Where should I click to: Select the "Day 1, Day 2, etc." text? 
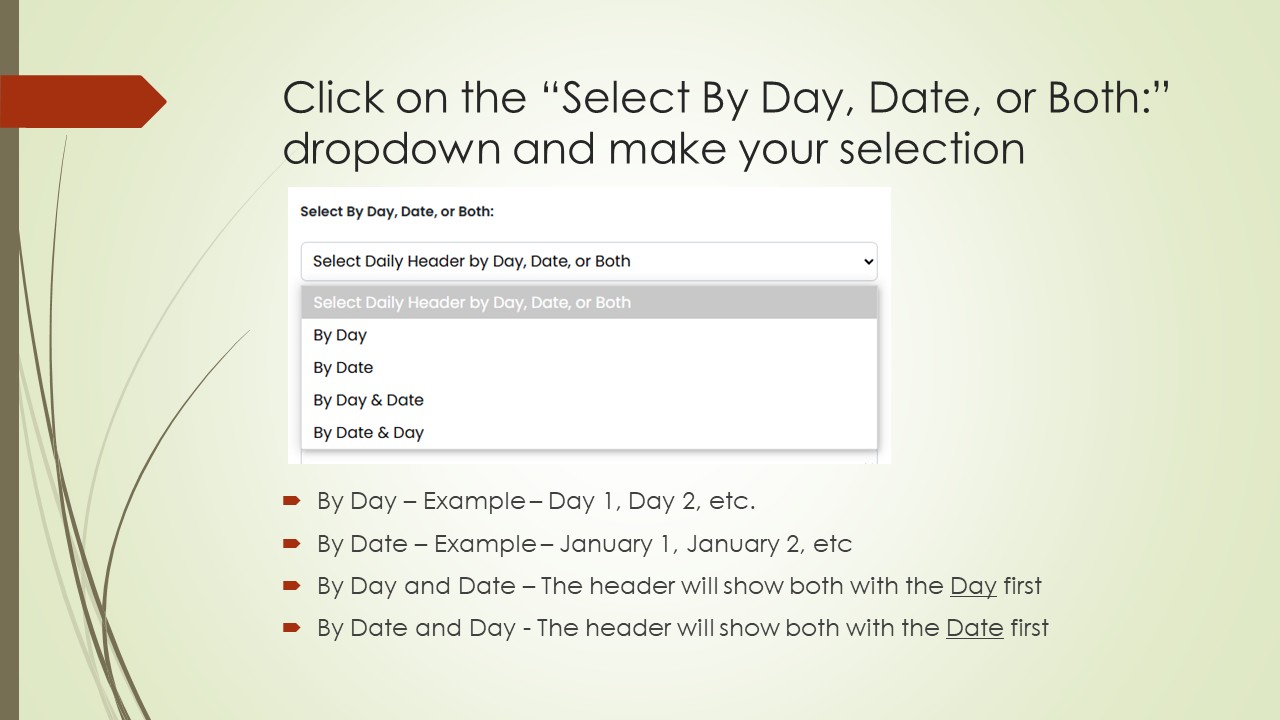pos(651,501)
